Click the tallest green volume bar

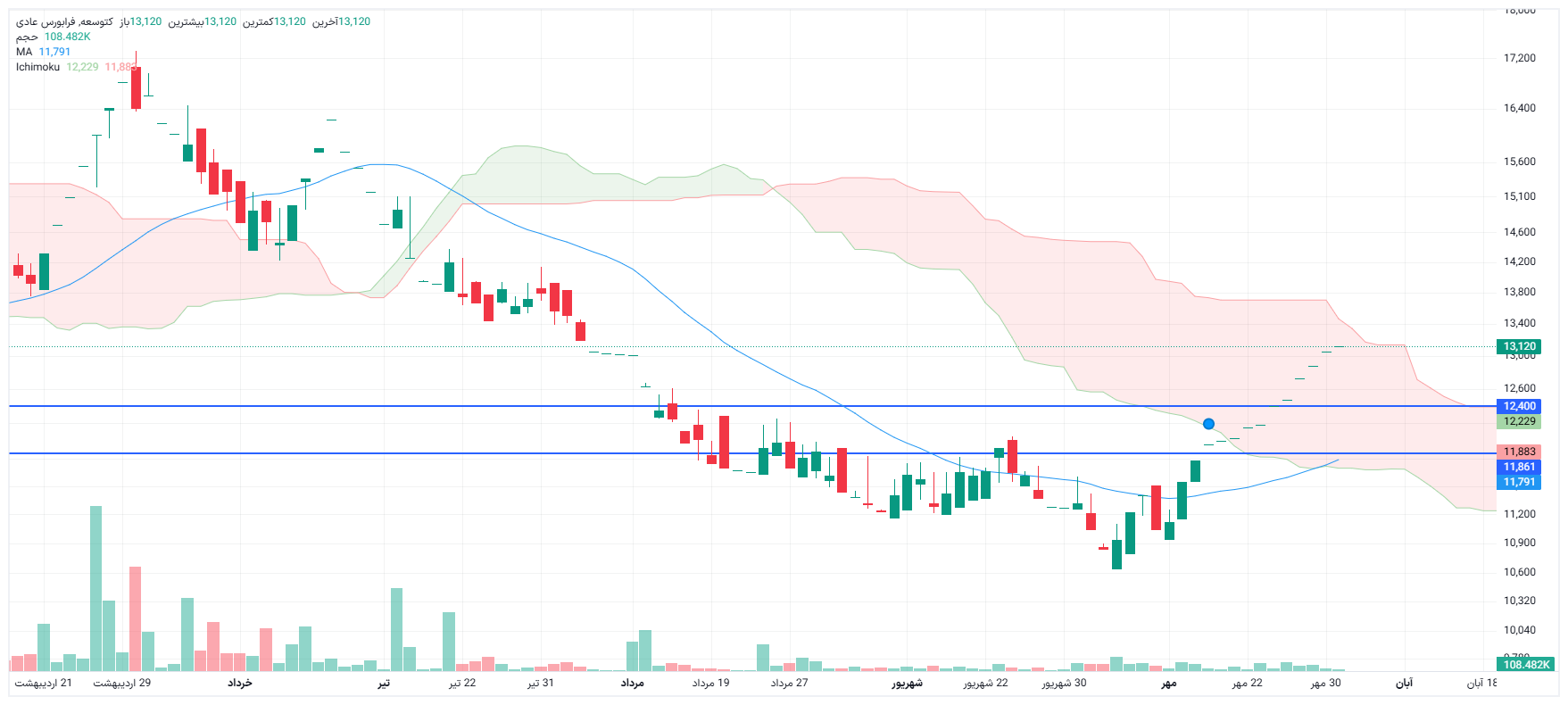pos(95,587)
